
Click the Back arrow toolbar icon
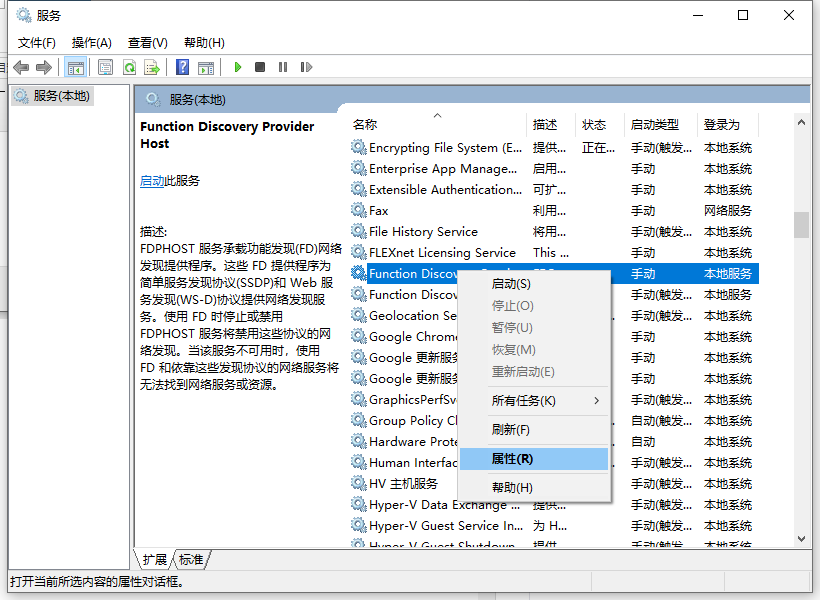coord(21,67)
